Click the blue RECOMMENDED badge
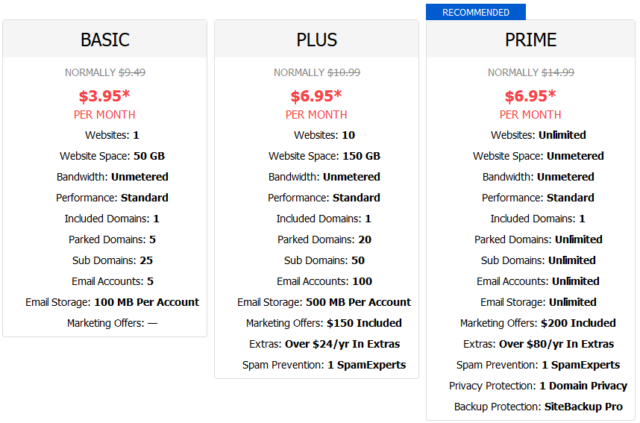The width and height of the screenshot is (640, 423). [476, 12]
